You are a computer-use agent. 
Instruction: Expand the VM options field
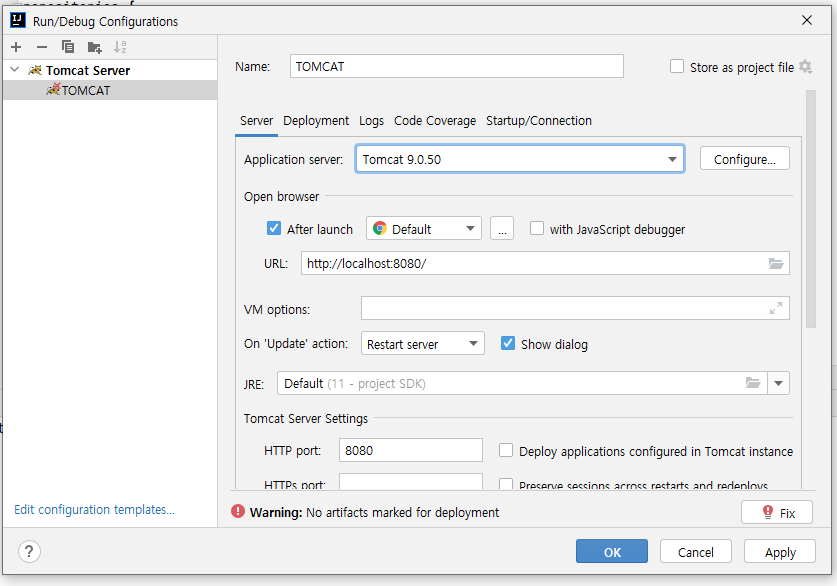pos(776,308)
